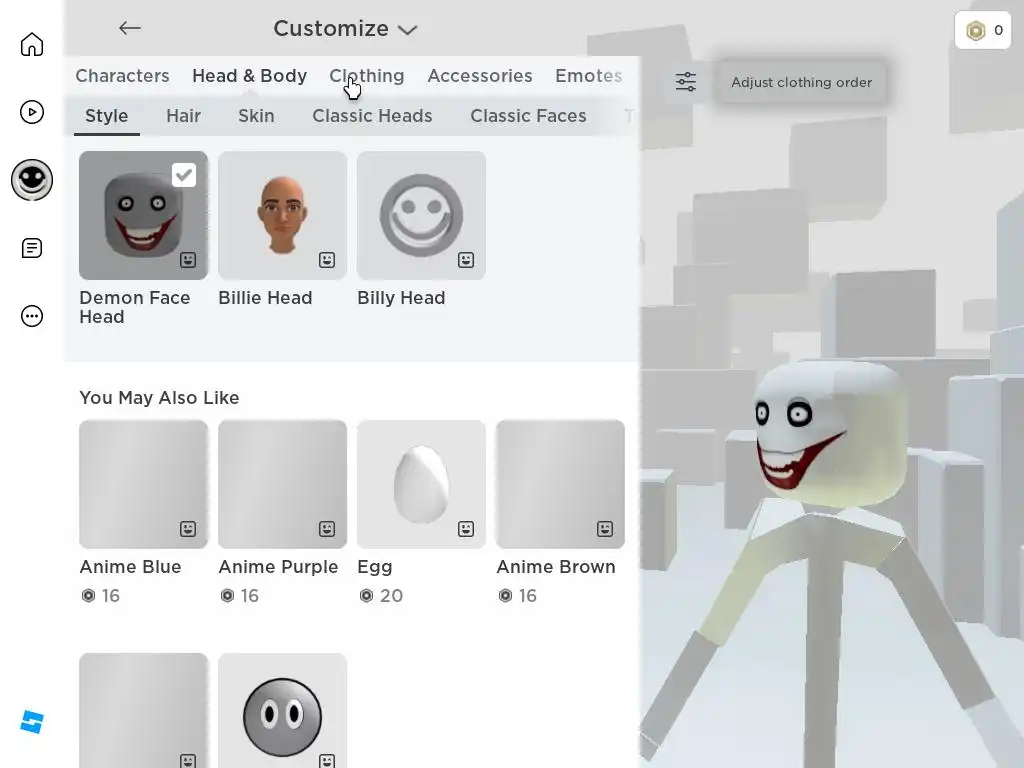Open the avatar settings sliders icon

686,82
